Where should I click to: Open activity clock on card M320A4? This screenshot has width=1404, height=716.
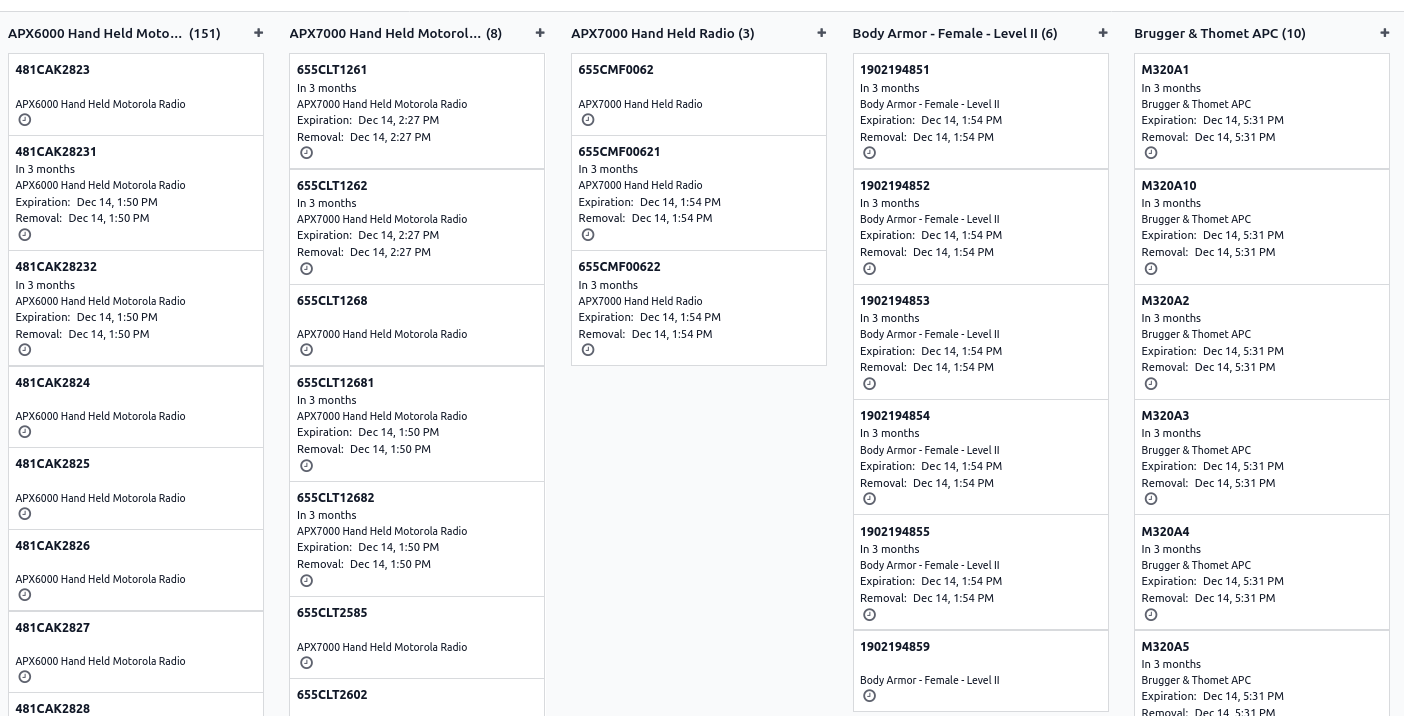coord(1151,615)
